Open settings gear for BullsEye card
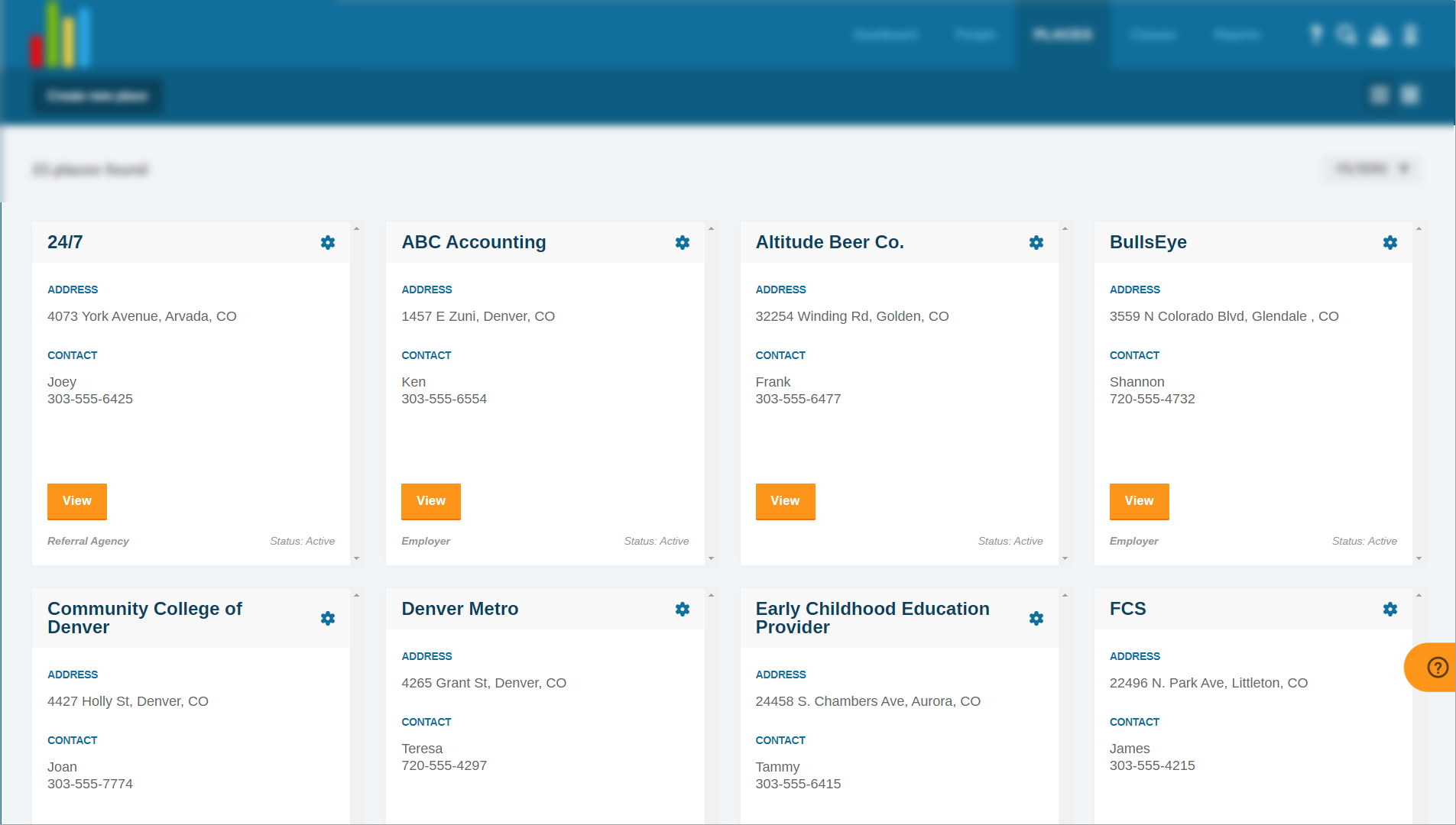 (1390, 243)
